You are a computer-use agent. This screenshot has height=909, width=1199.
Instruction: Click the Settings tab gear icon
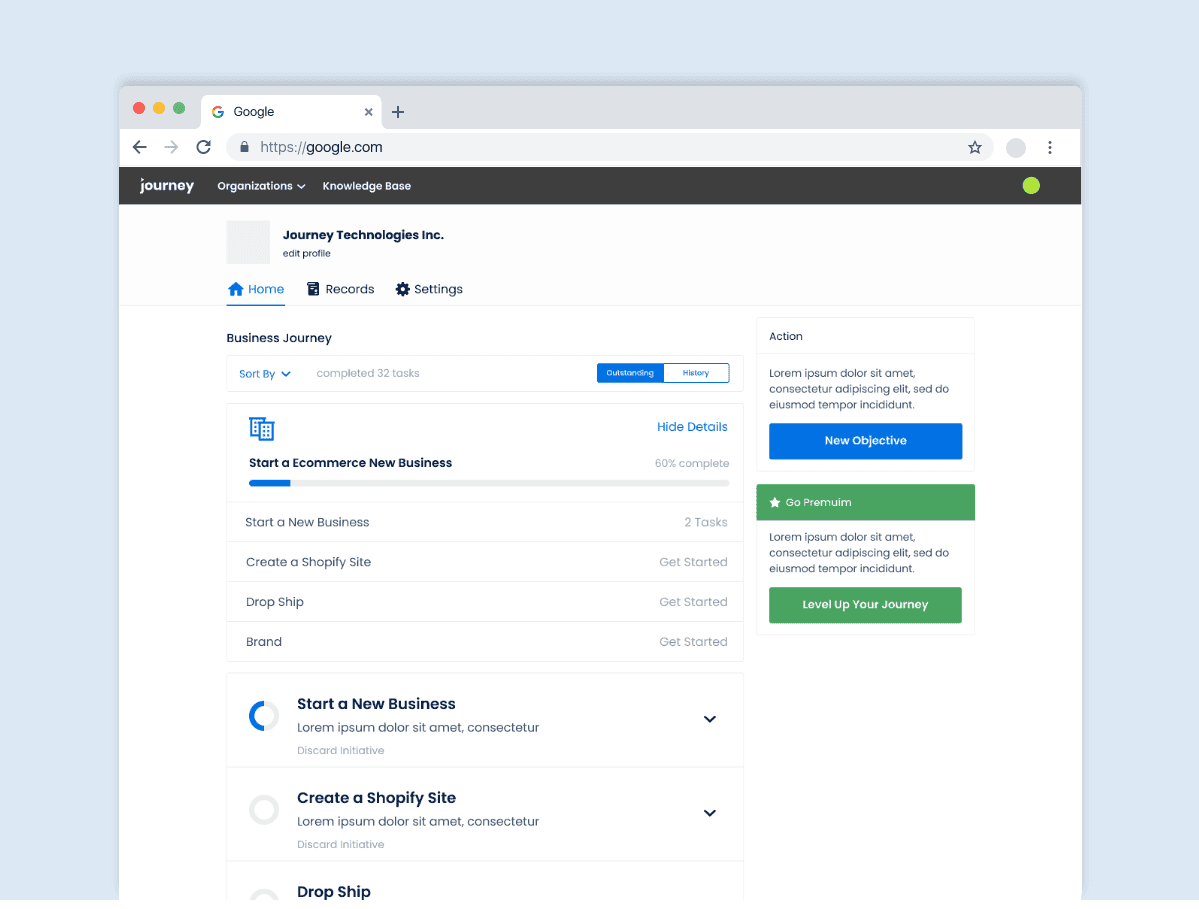[402, 289]
